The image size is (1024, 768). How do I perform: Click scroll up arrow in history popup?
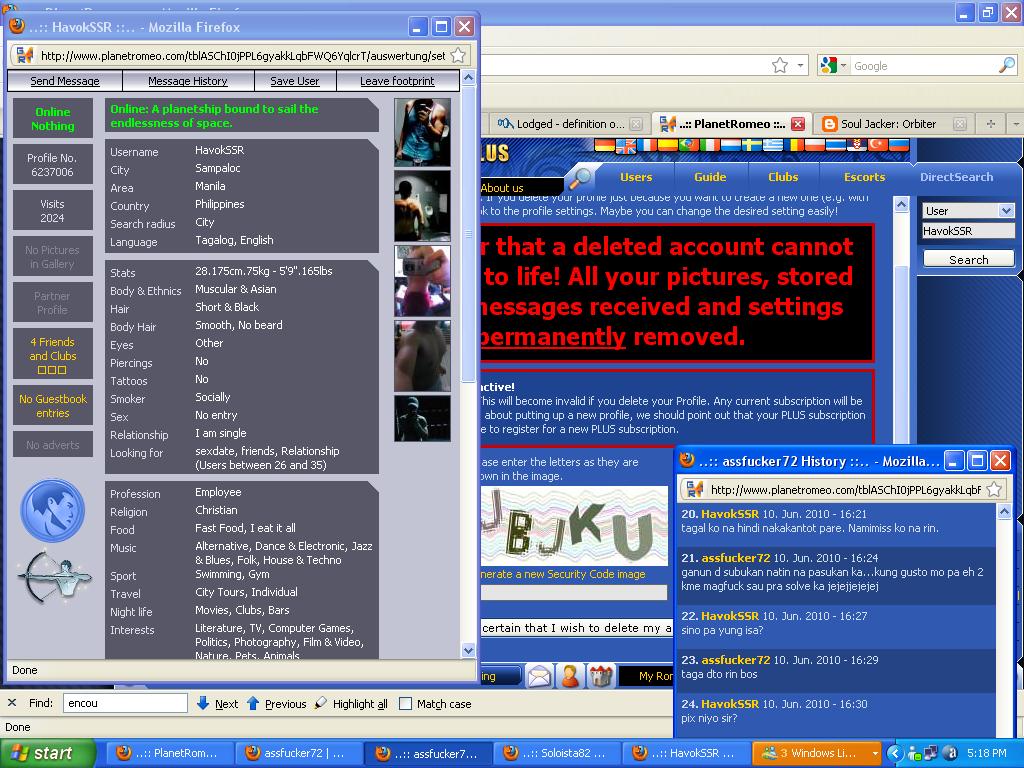[x=1004, y=511]
